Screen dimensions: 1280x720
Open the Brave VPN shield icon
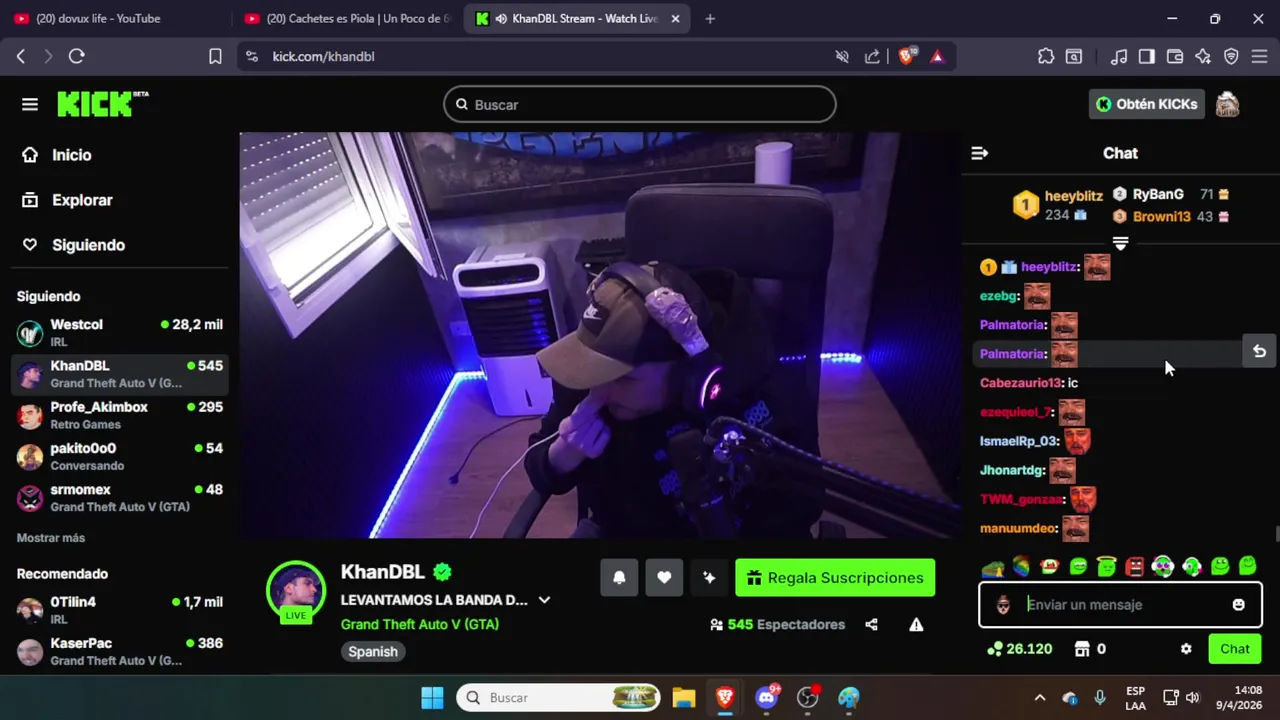pyautogui.click(x=1231, y=57)
